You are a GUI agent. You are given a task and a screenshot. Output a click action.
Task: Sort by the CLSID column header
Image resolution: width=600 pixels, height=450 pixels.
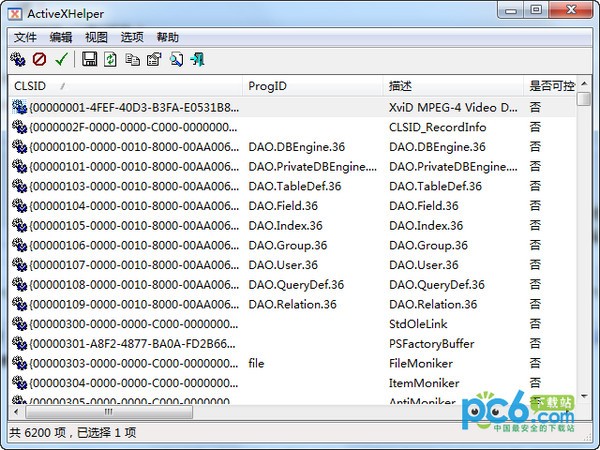tap(126, 86)
